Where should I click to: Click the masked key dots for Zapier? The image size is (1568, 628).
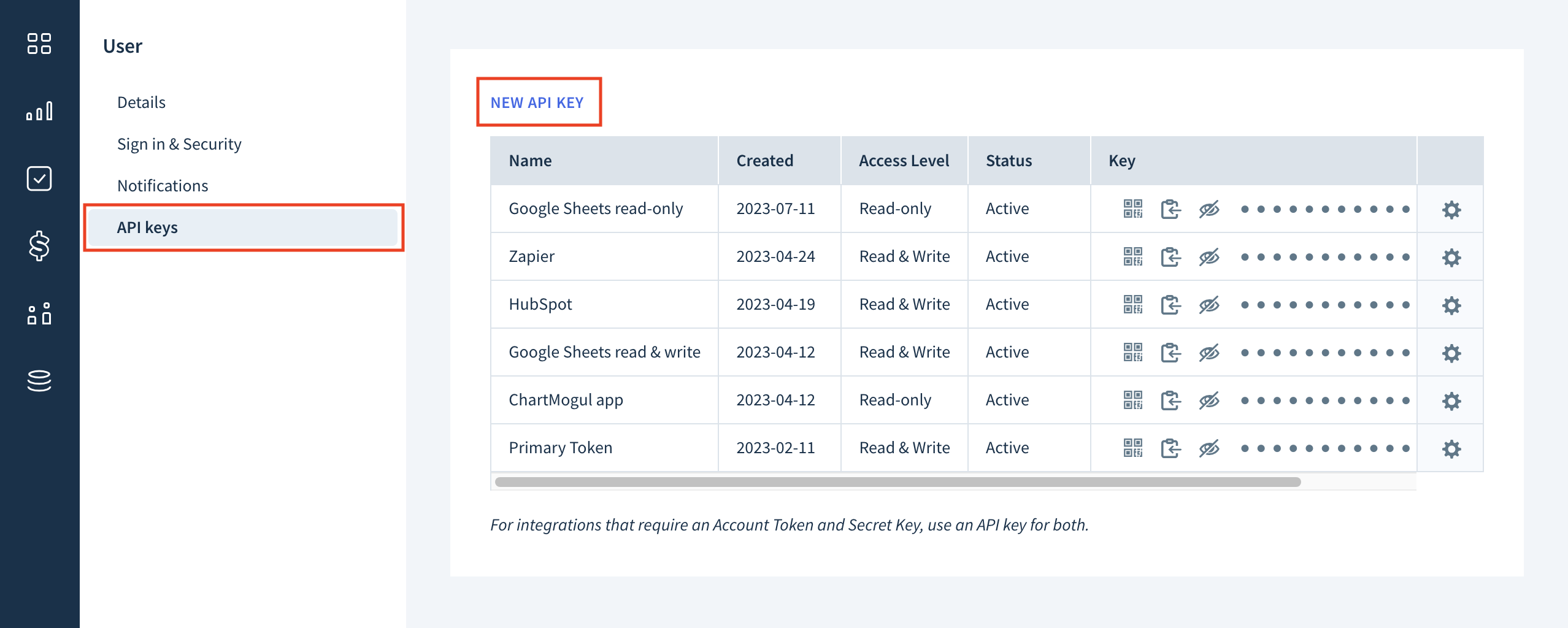tap(1325, 257)
